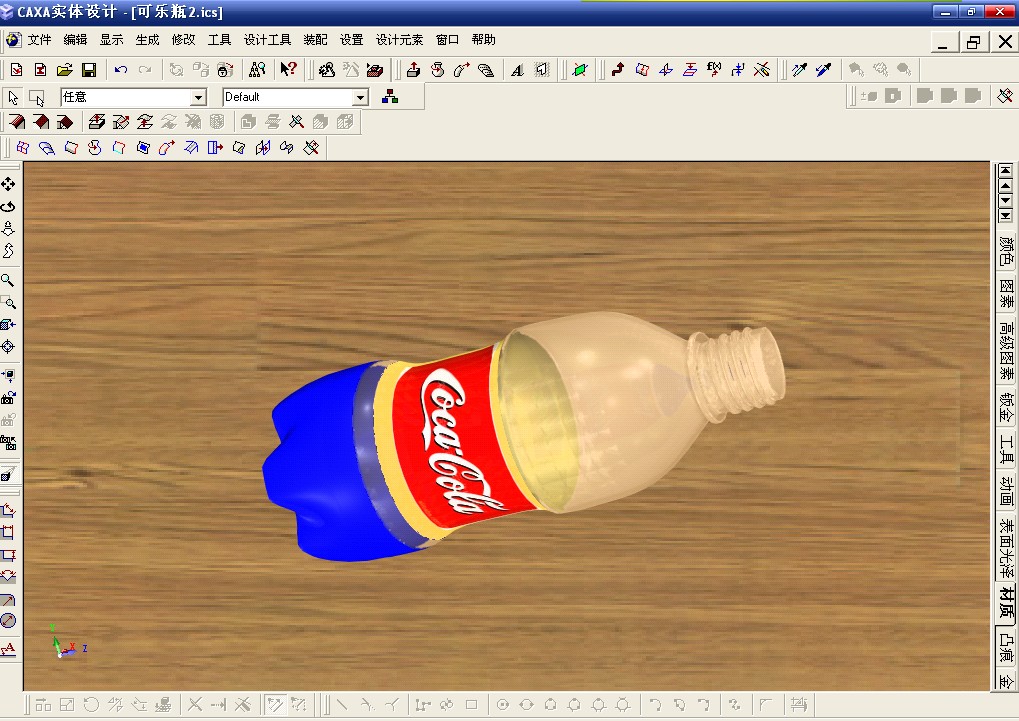This screenshot has height=721, width=1019.
Task: Open the 设置 menu
Action: (352, 40)
